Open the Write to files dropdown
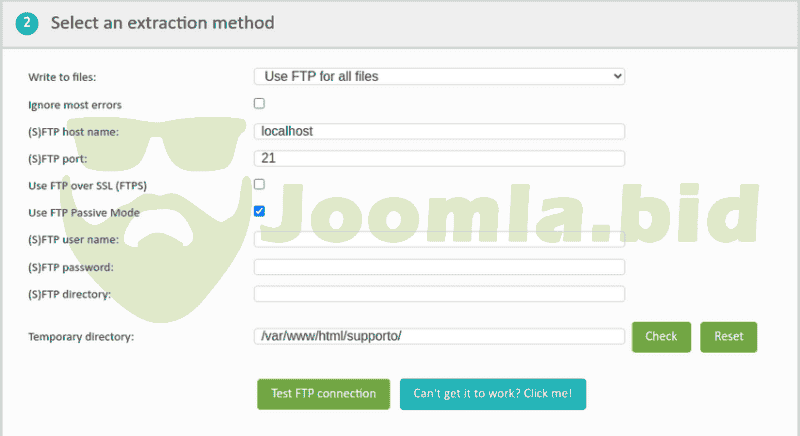 click(439, 76)
